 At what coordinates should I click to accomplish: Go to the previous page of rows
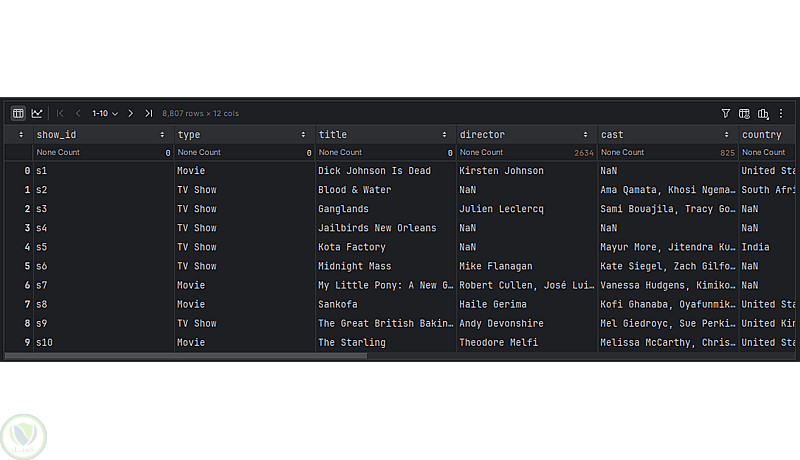coord(78,114)
